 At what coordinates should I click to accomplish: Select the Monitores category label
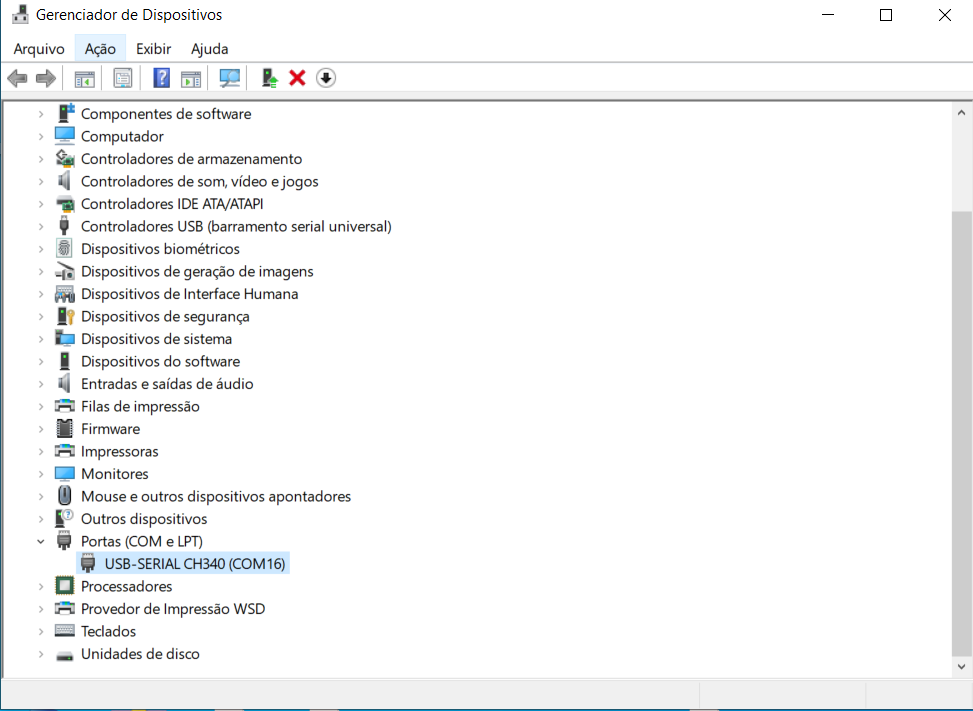tap(114, 474)
